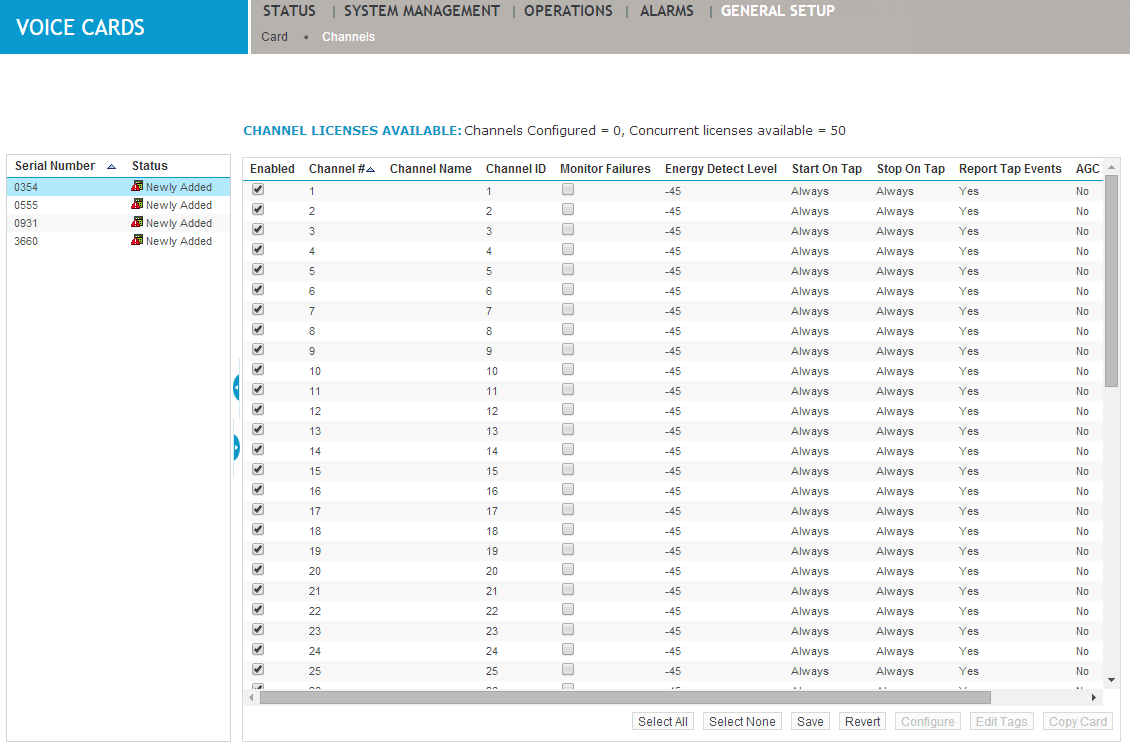Click the Newly Added icon beside serial 0555
This screenshot has height=750, width=1130.
coord(137,205)
